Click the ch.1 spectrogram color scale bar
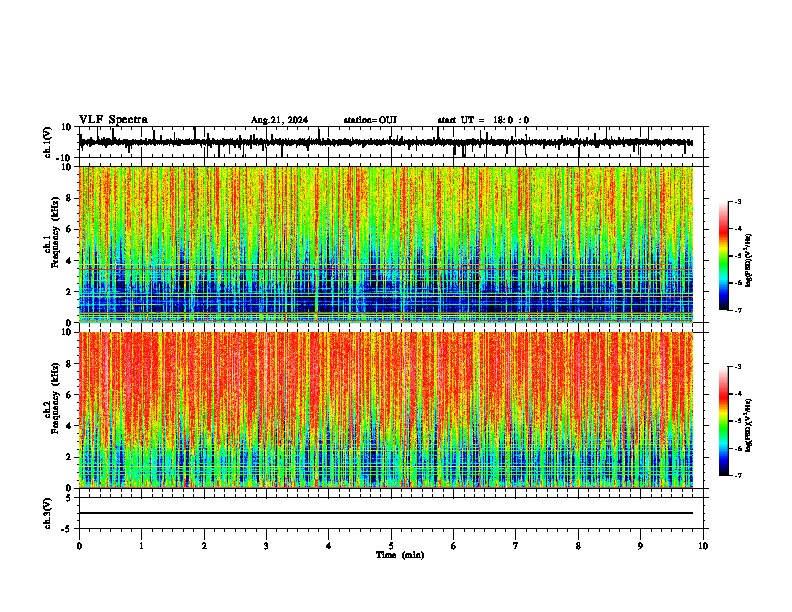 pos(724,256)
